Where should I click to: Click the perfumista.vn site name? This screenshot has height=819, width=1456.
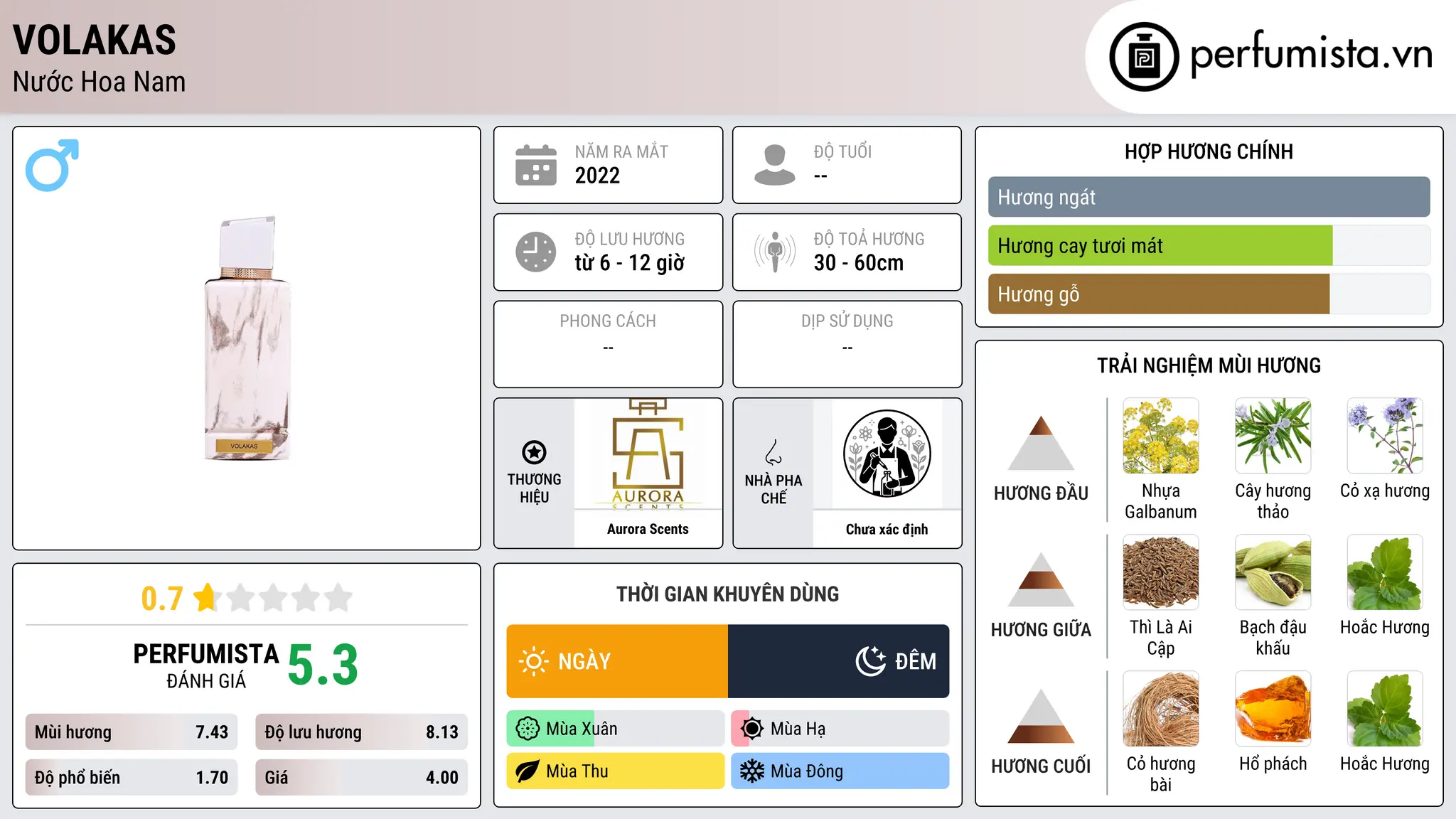pos(1311,54)
